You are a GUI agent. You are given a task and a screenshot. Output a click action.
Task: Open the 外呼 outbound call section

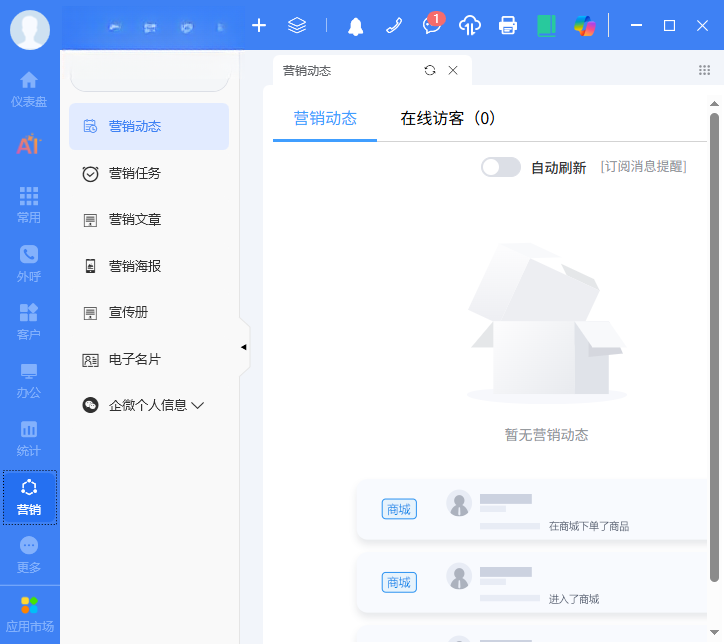[29, 264]
